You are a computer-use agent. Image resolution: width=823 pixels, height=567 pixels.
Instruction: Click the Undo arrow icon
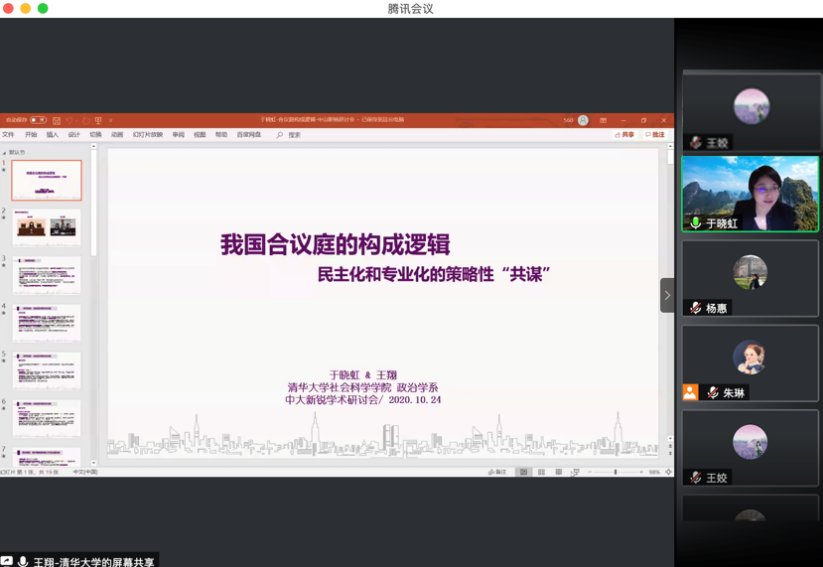(69, 120)
